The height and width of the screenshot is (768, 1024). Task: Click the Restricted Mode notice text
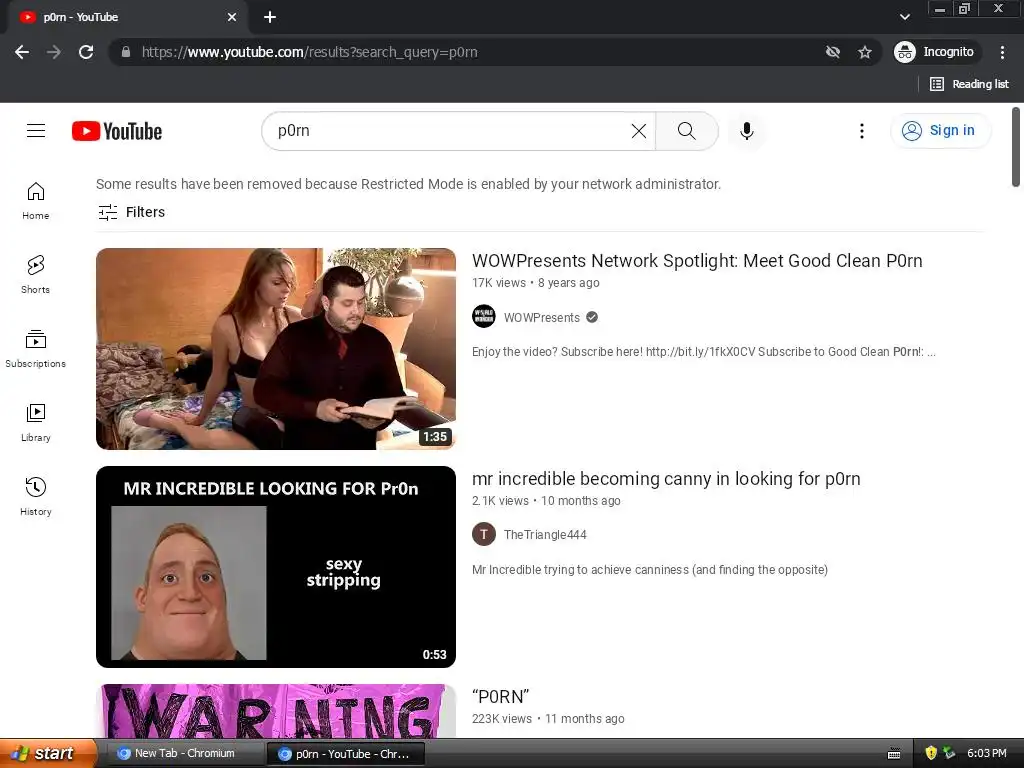[x=408, y=184]
